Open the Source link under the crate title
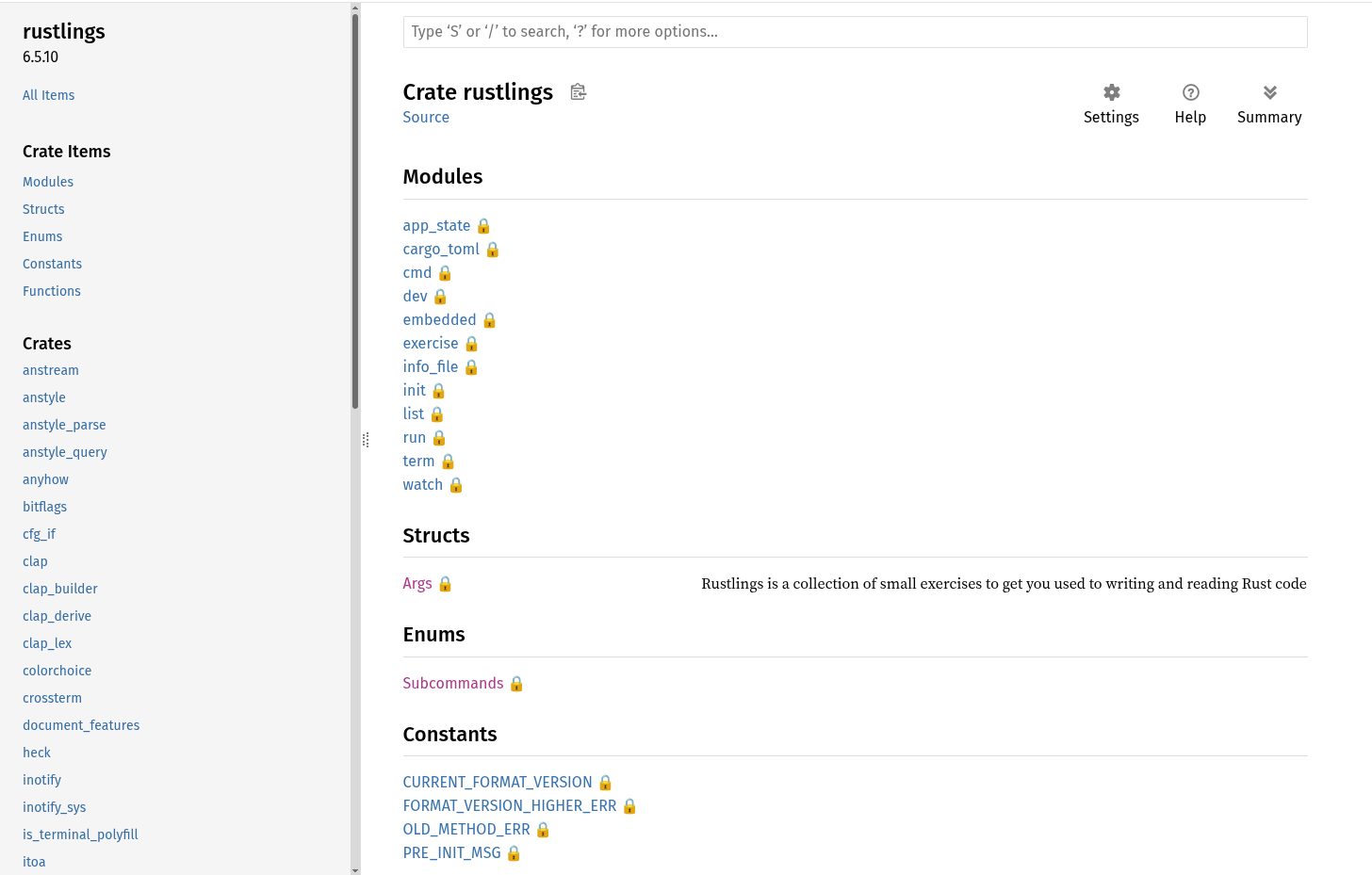 (426, 118)
